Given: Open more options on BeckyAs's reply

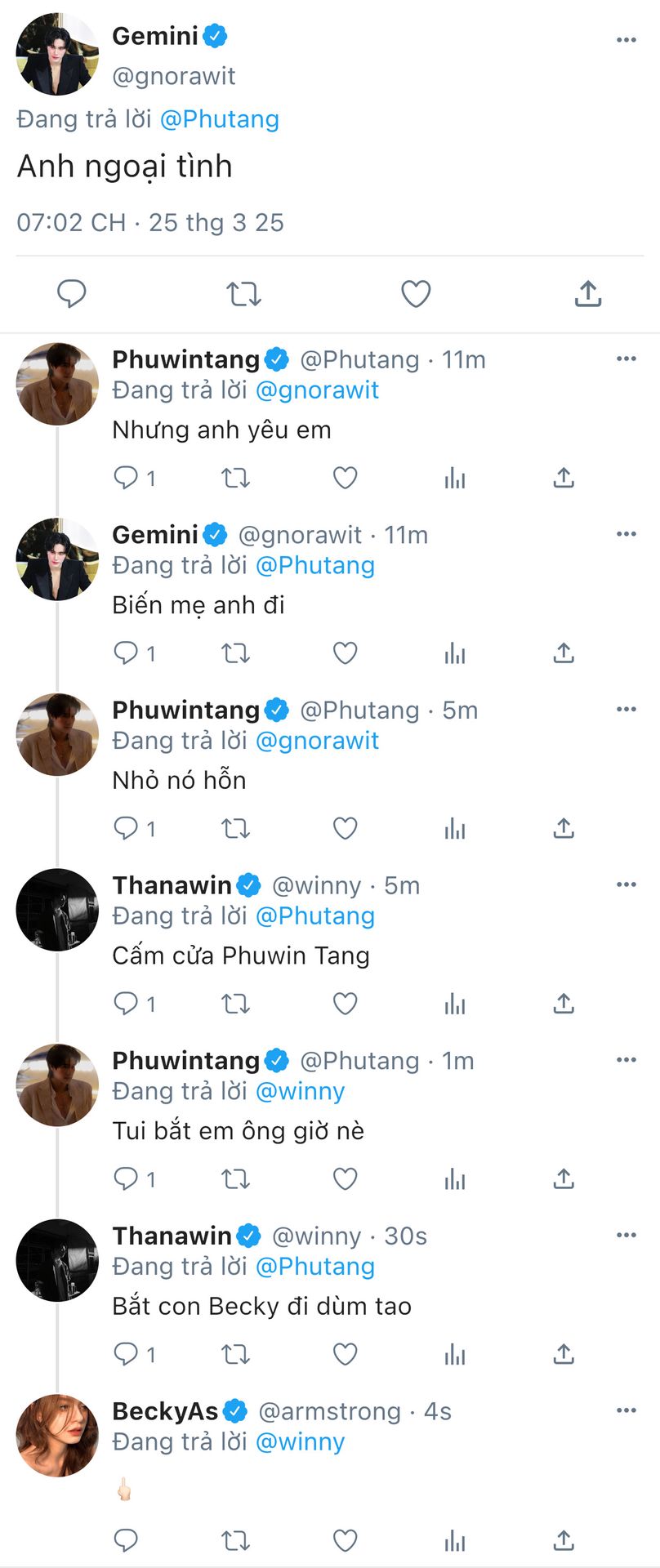Looking at the screenshot, I should (627, 1410).
